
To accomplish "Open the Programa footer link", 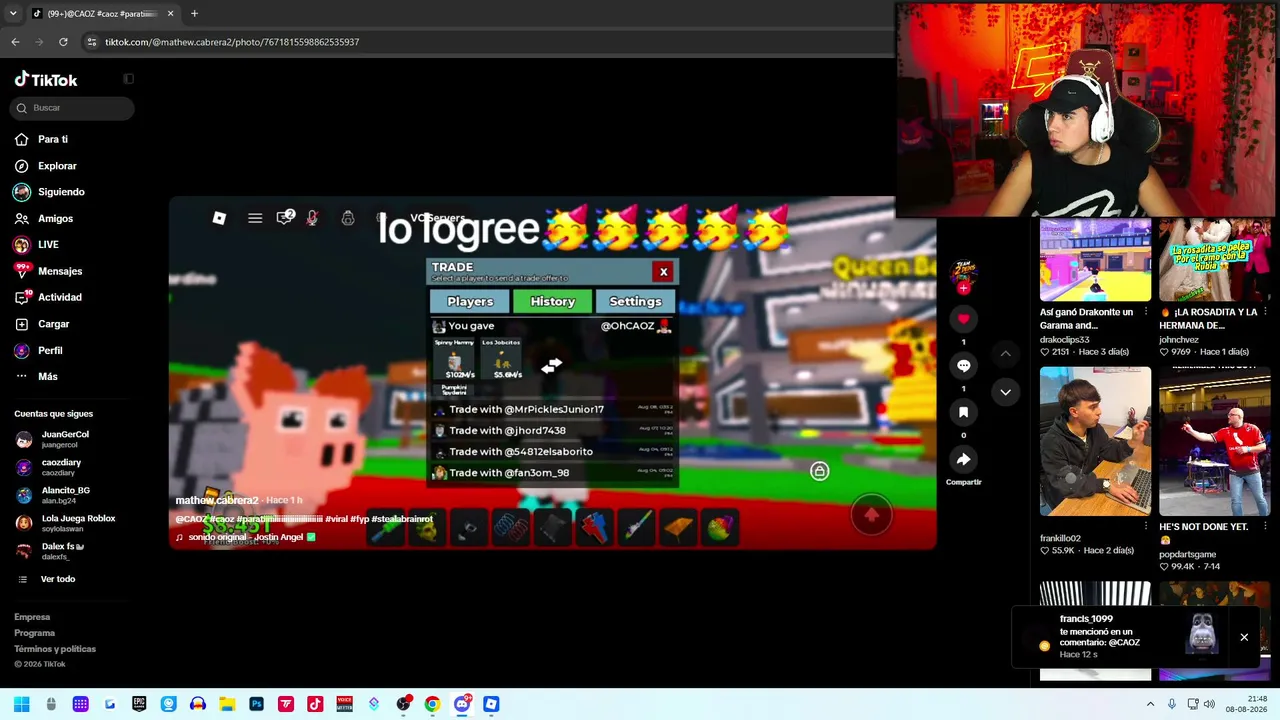I will tap(35, 633).
